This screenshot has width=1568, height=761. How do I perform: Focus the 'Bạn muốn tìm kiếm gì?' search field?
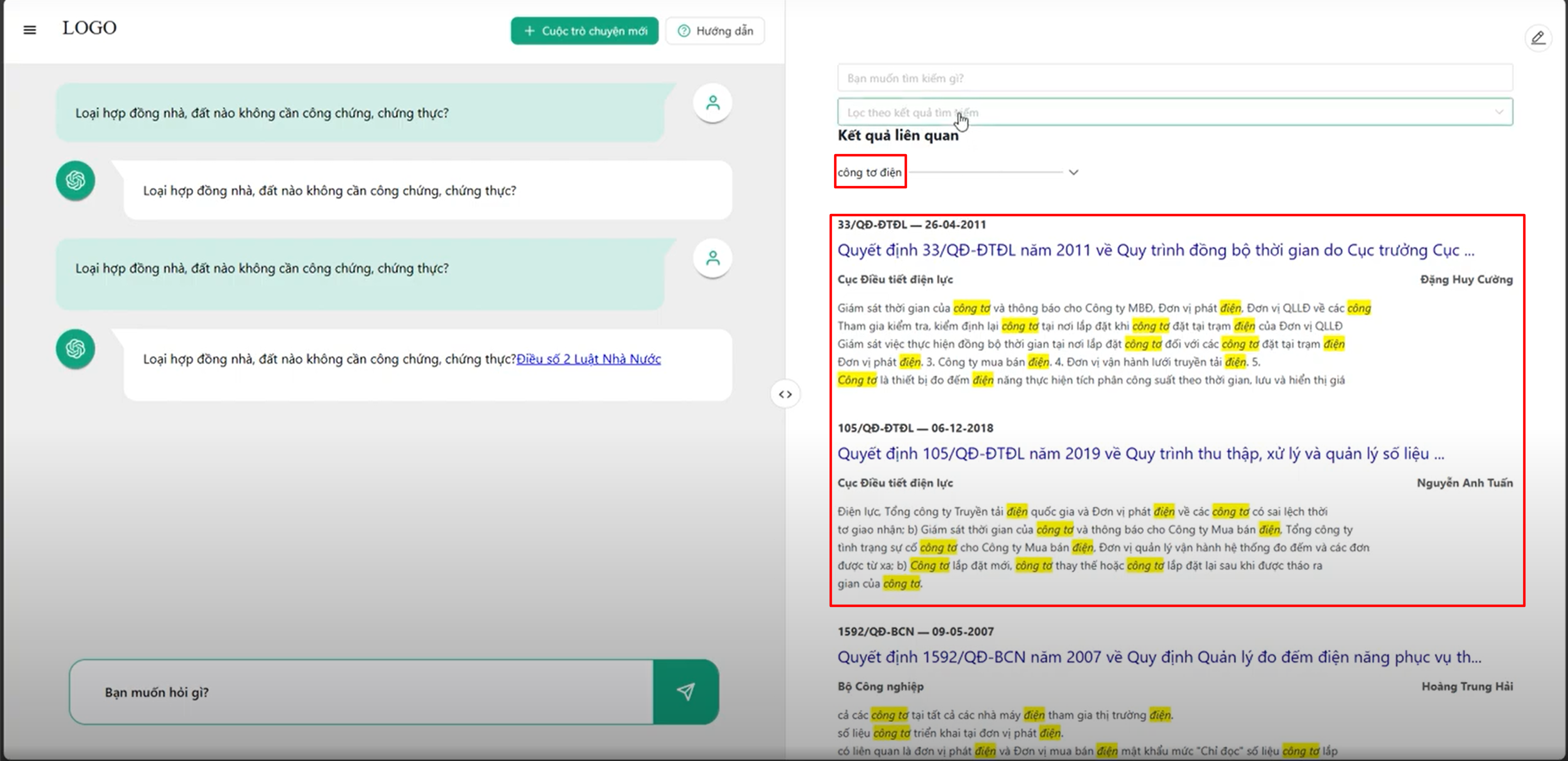point(1175,78)
